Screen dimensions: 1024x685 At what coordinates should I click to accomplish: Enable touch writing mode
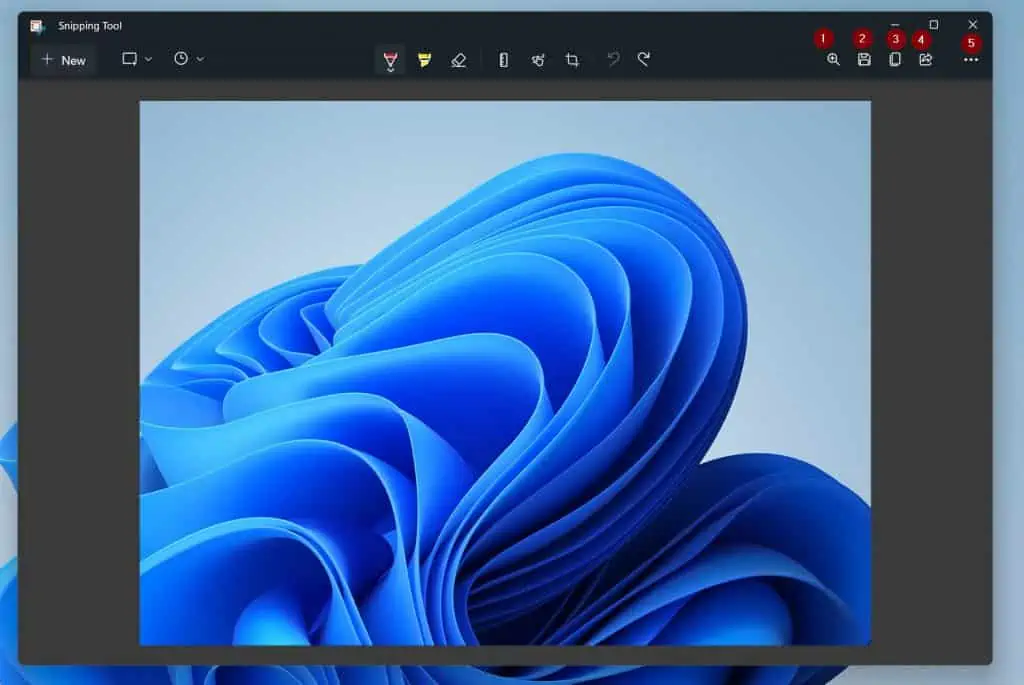[538, 60]
